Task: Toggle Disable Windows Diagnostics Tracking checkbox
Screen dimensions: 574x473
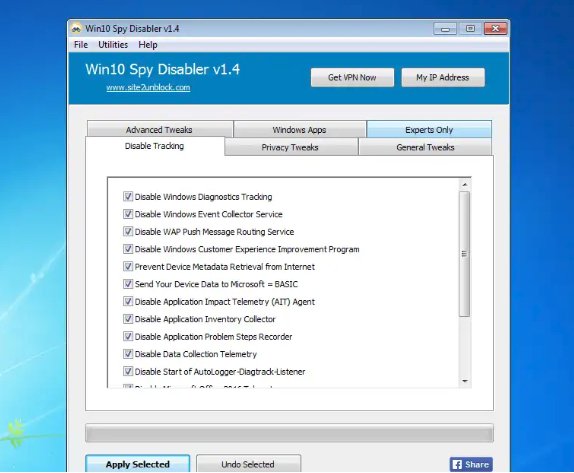Action: point(128,197)
